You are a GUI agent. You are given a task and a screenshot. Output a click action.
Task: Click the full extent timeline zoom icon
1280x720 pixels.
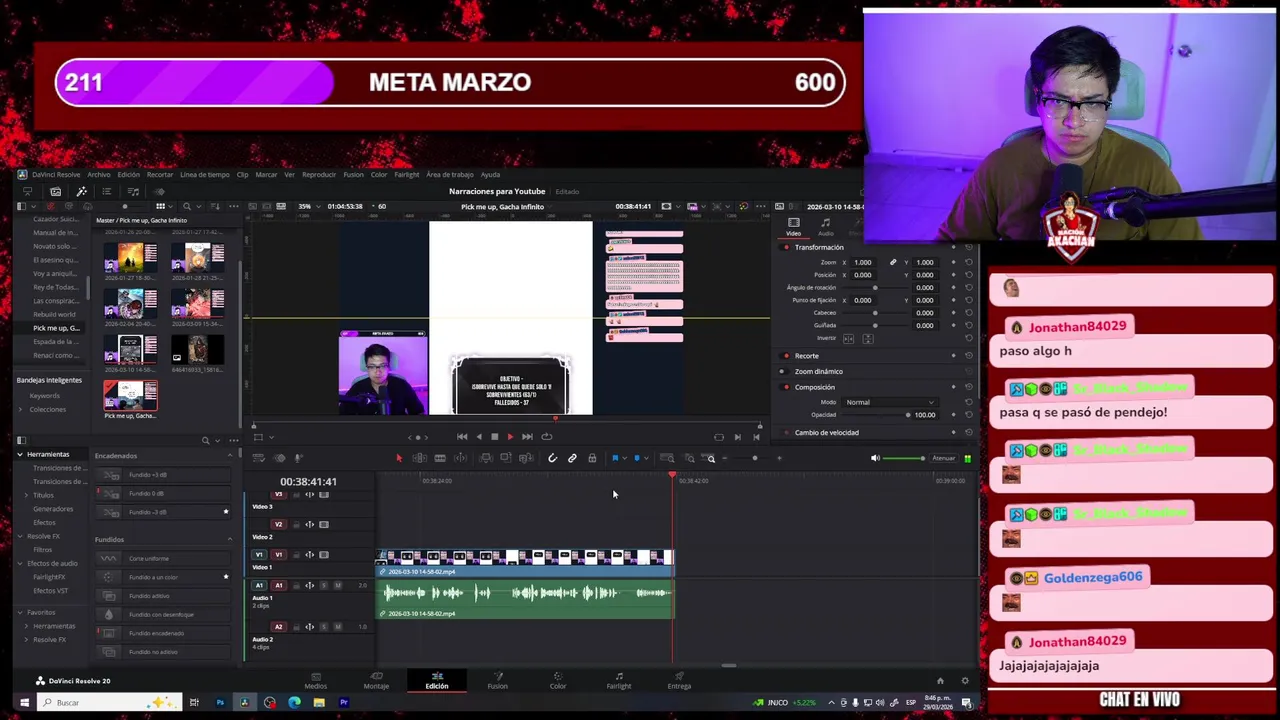tap(667, 458)
